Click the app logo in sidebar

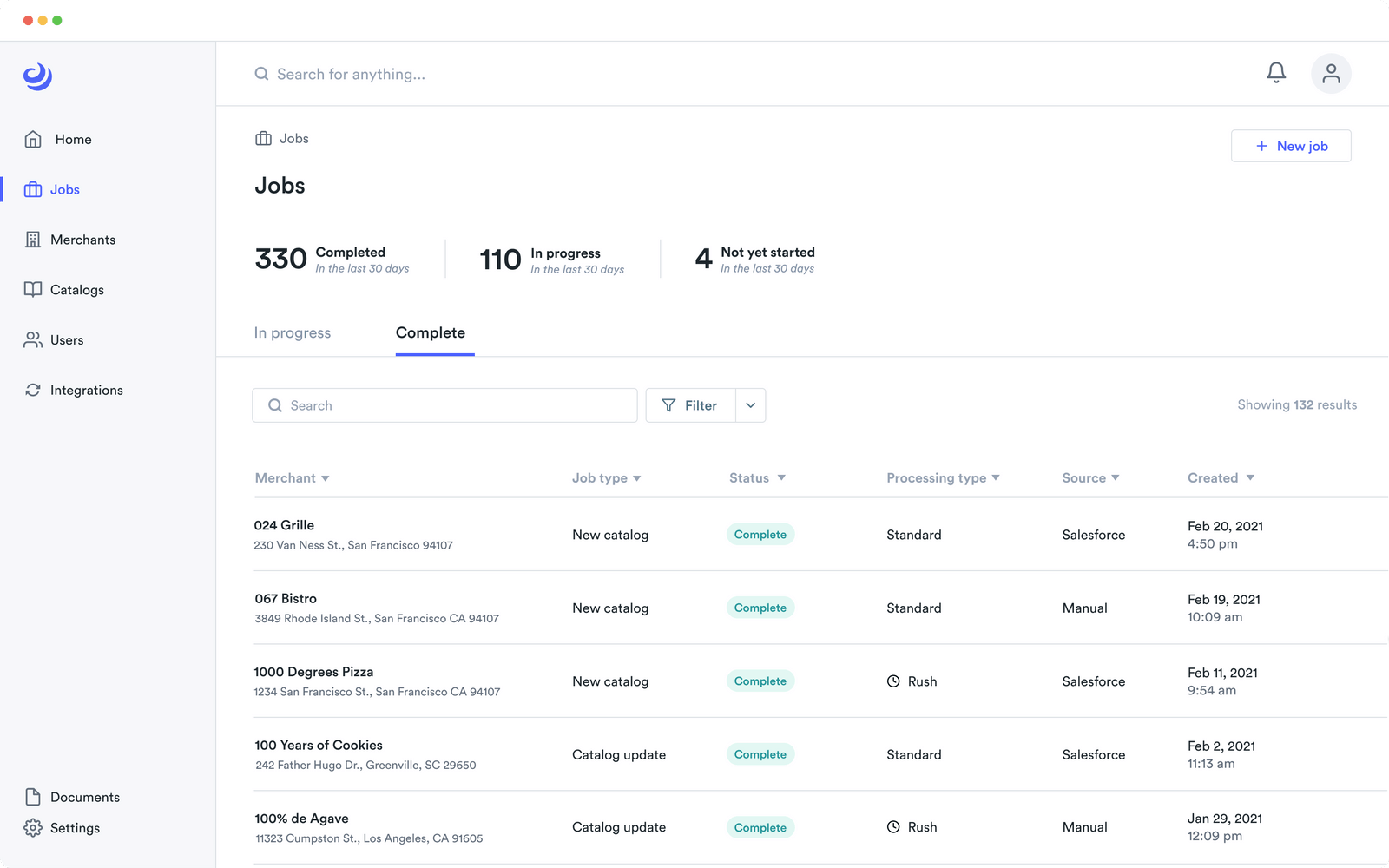click(37, 76)
